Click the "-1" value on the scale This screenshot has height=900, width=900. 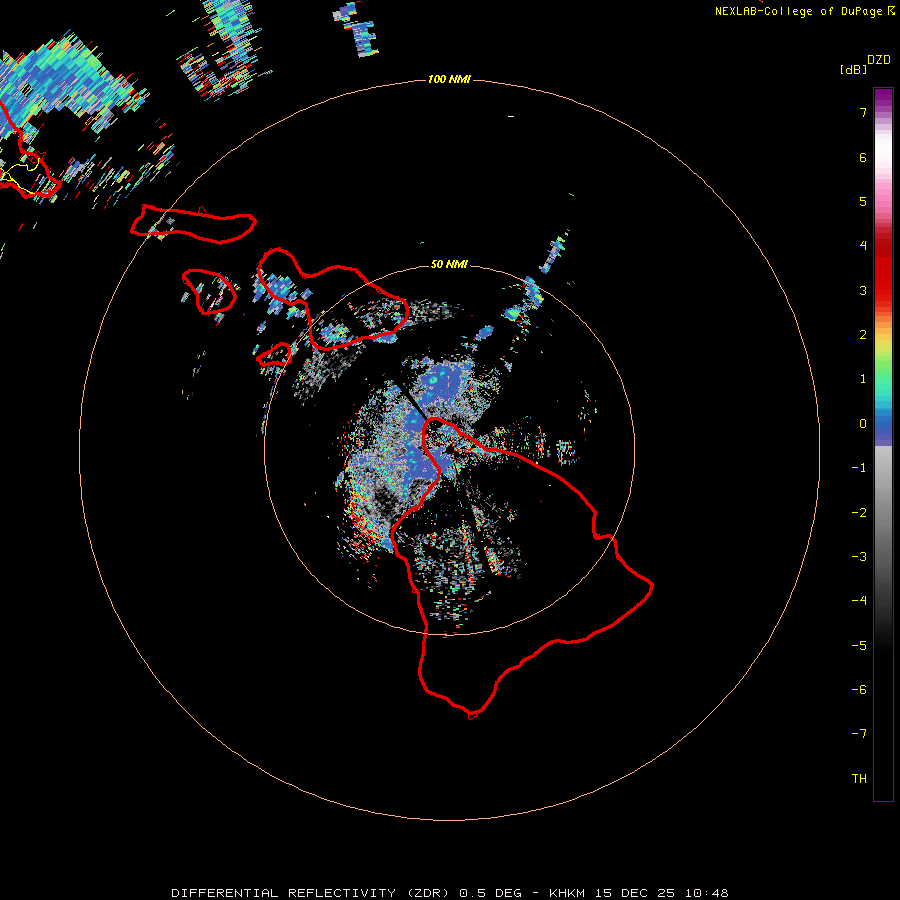pos(859,468)
